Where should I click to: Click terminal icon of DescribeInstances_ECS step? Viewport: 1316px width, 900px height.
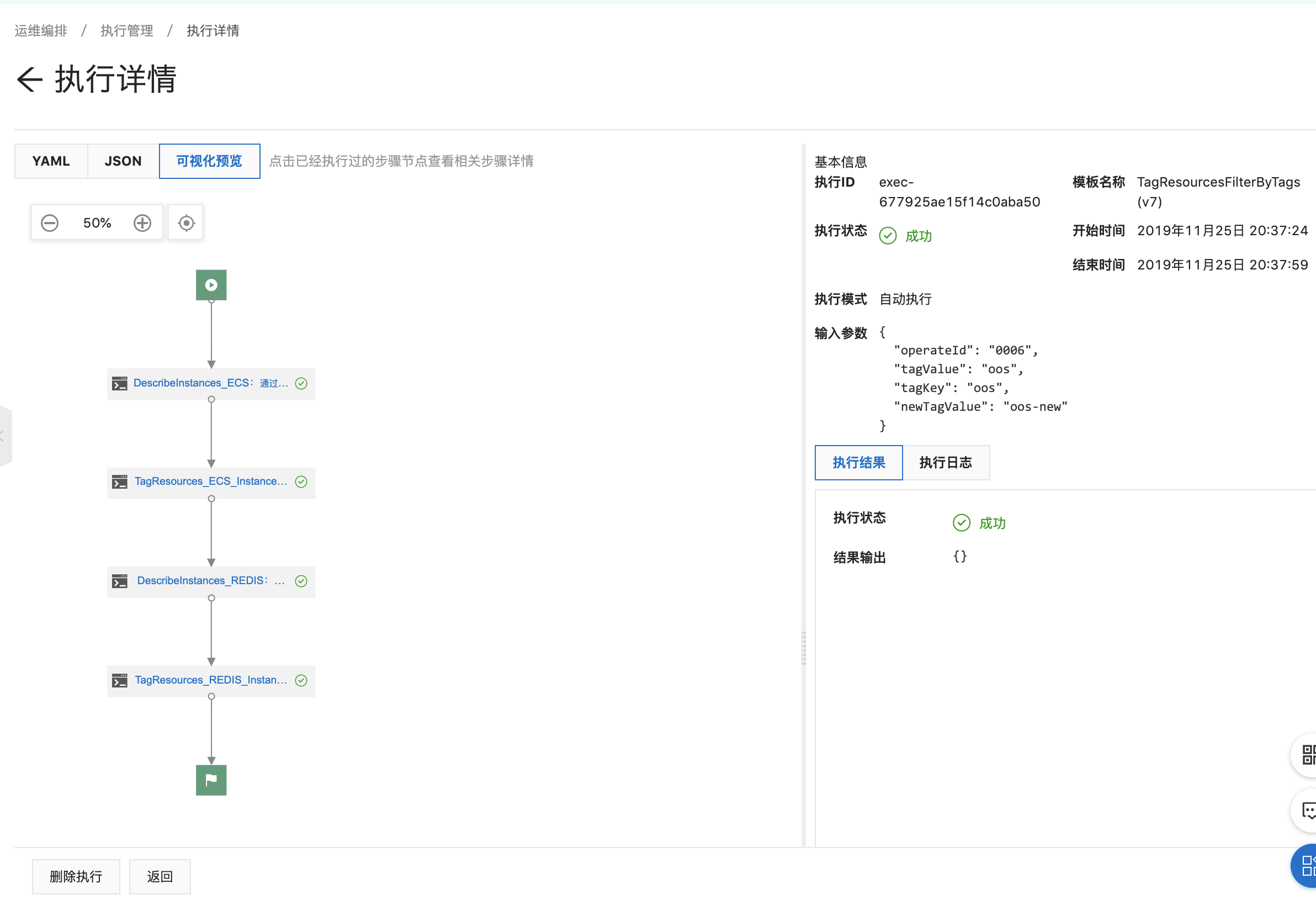pyautogui.click(x=119, y=383)
